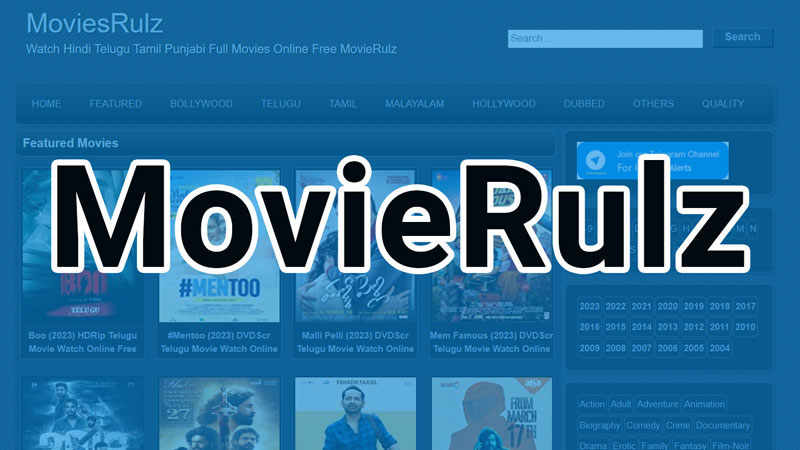Click the Fahadh Faasil movie poster
The height and width of the screenshot is (450, 800).
pyautogui.click(x=355, y=414)
